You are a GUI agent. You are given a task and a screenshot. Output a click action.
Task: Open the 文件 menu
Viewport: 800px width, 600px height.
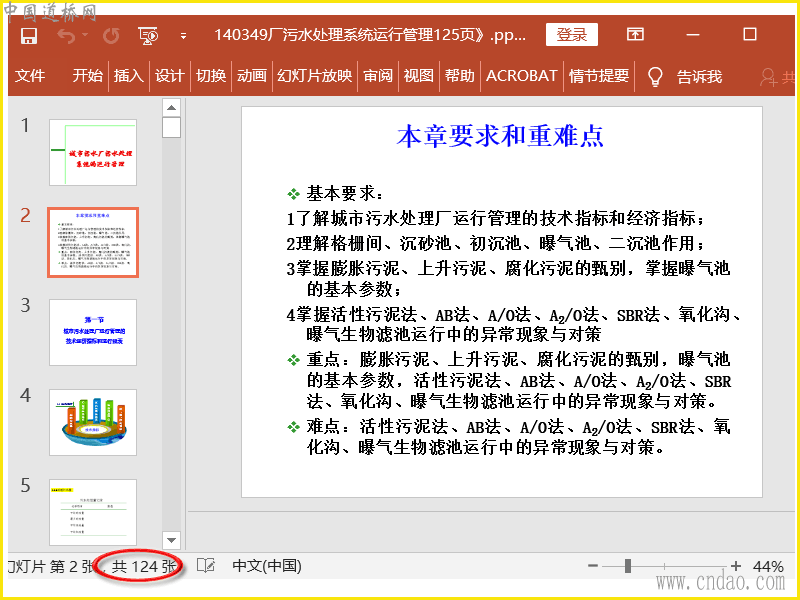[30, 76]
